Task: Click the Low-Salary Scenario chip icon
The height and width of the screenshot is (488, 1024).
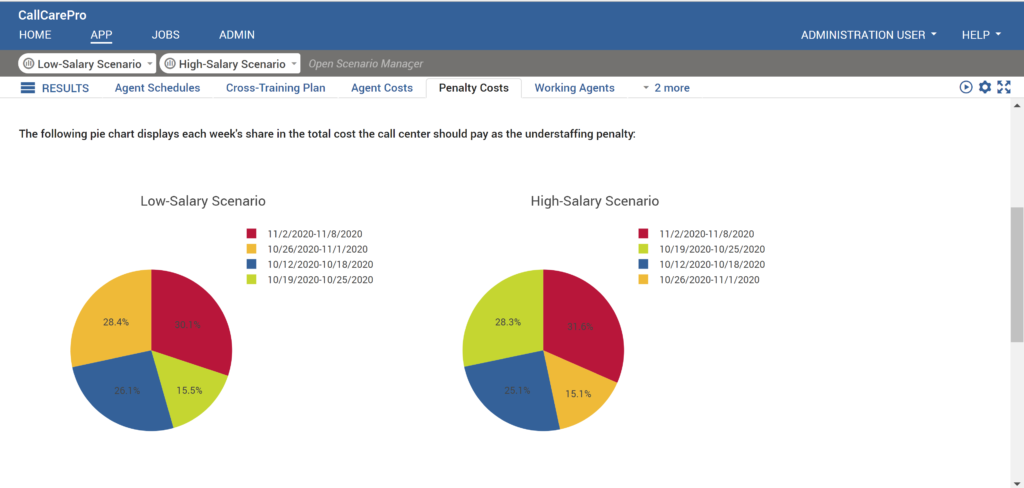Action: (29, 64)
